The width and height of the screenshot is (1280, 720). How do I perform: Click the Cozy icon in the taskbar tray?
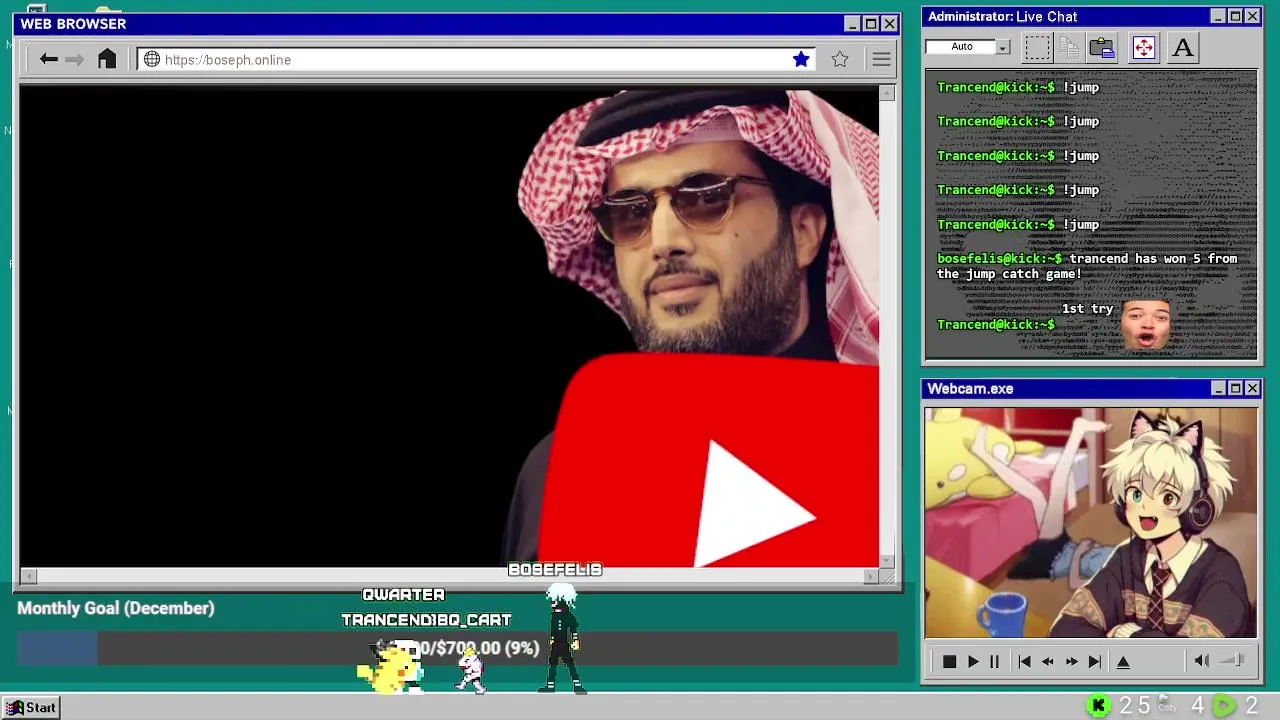(1166, 705)
